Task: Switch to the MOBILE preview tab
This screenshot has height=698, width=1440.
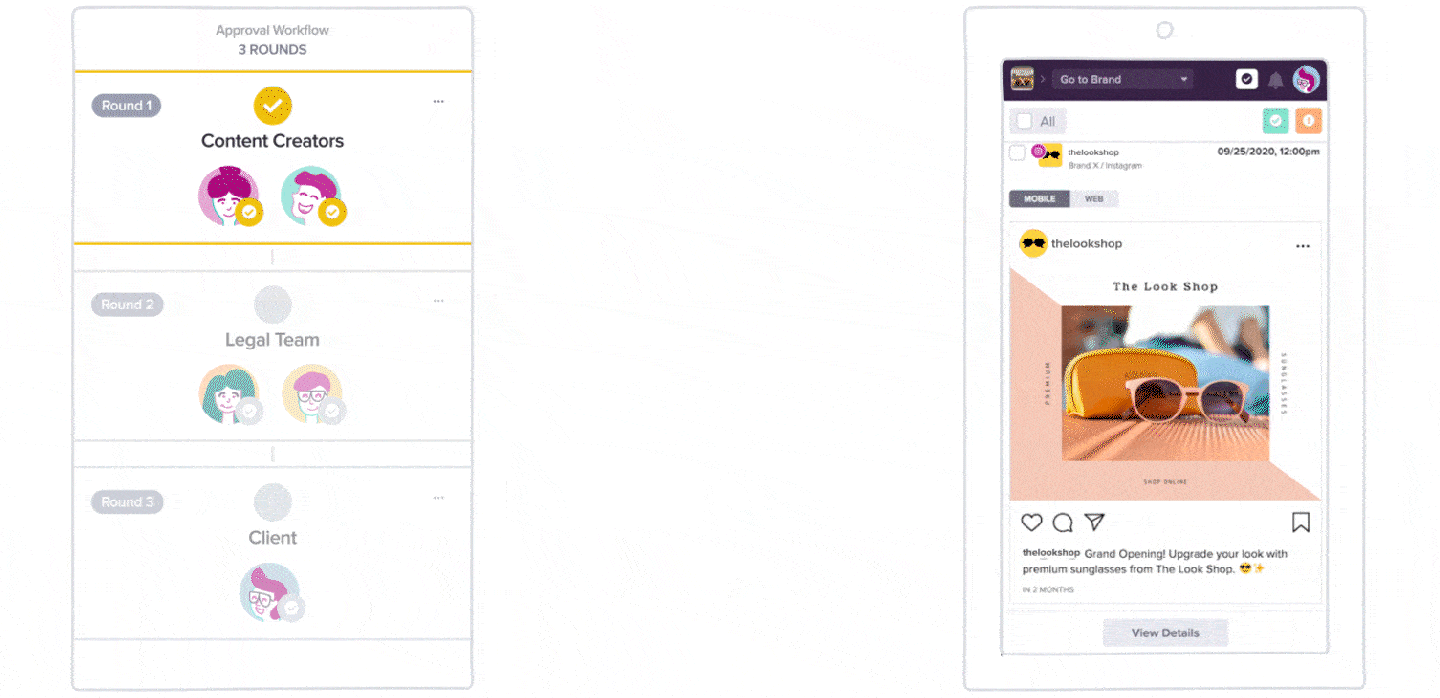Action: coord(1039,199)
